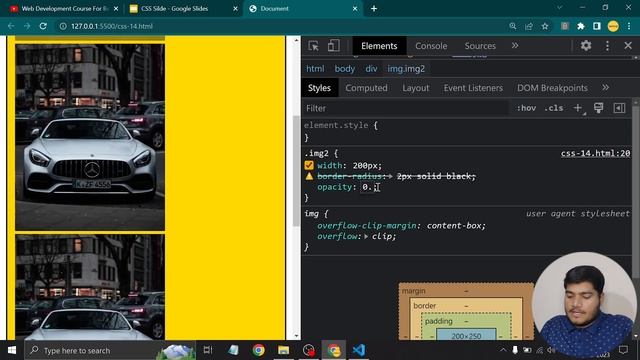The width and height of the screenshot is (640, 360).
Task: Toggle the device toolbar icon
Action: click(x=333, y=46)
